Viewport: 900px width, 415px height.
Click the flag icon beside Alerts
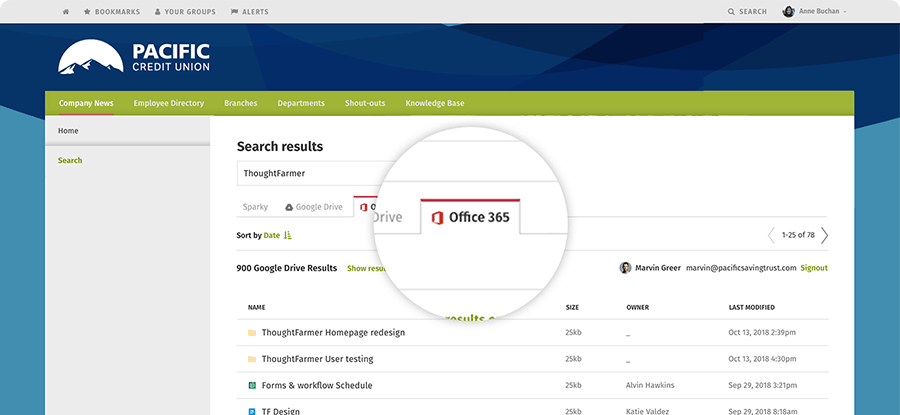pos(234,11)
